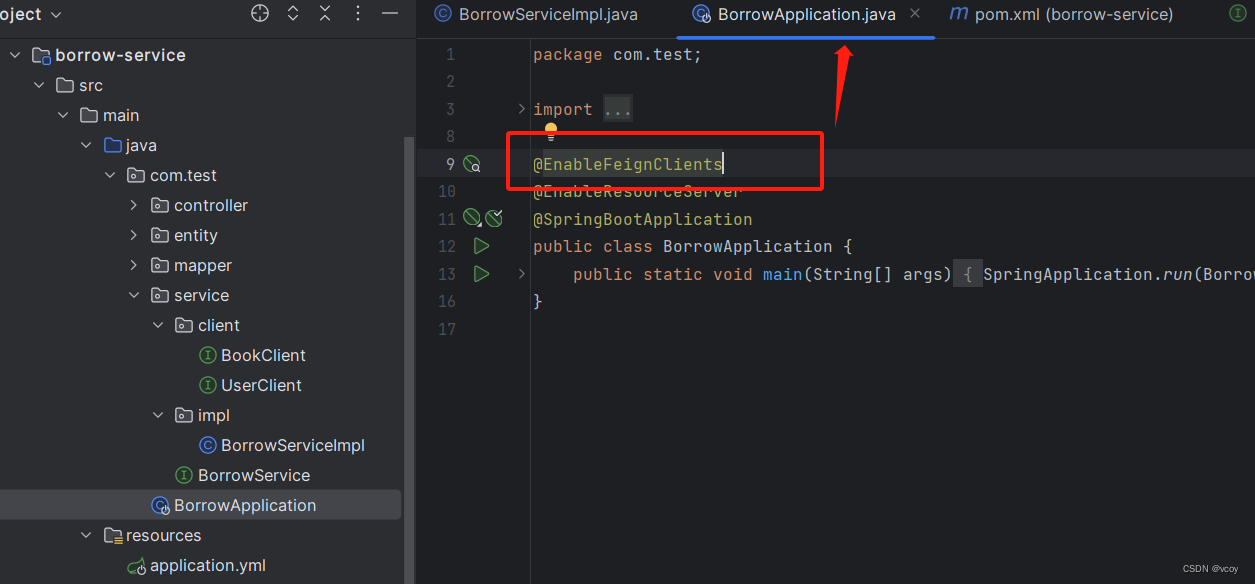Click the BorrowService interface icon

184,475
